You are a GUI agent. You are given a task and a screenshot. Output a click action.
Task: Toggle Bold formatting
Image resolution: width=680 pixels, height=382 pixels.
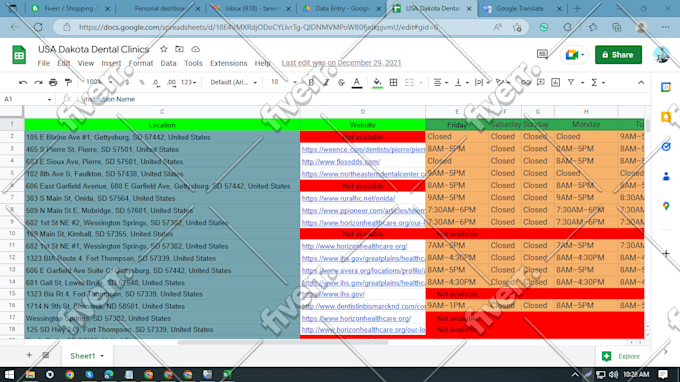click(x=311, y=82)
